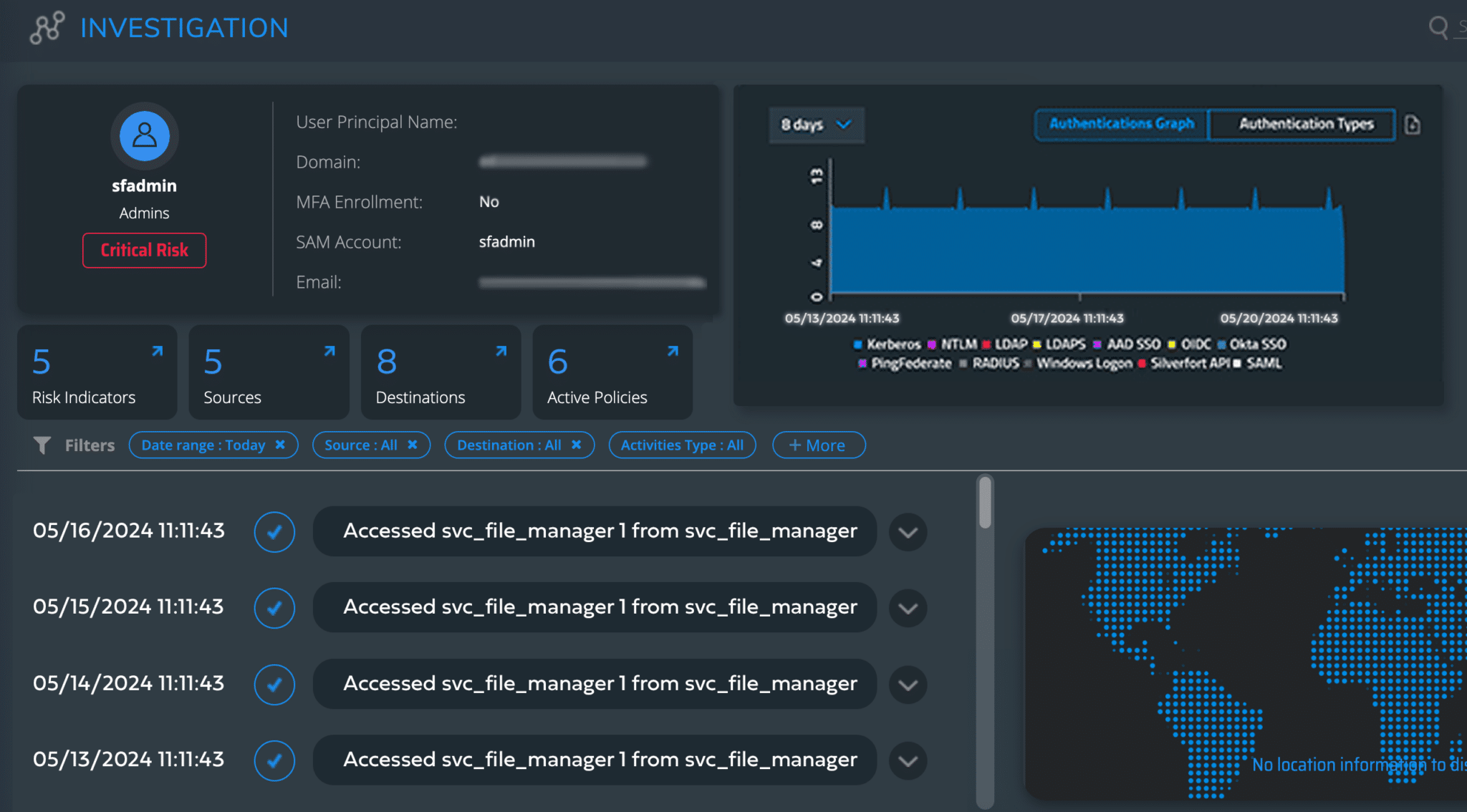Remove the Date range Today filter
Viewport: 1467px width, 812px height.
(x=280, y=445)
